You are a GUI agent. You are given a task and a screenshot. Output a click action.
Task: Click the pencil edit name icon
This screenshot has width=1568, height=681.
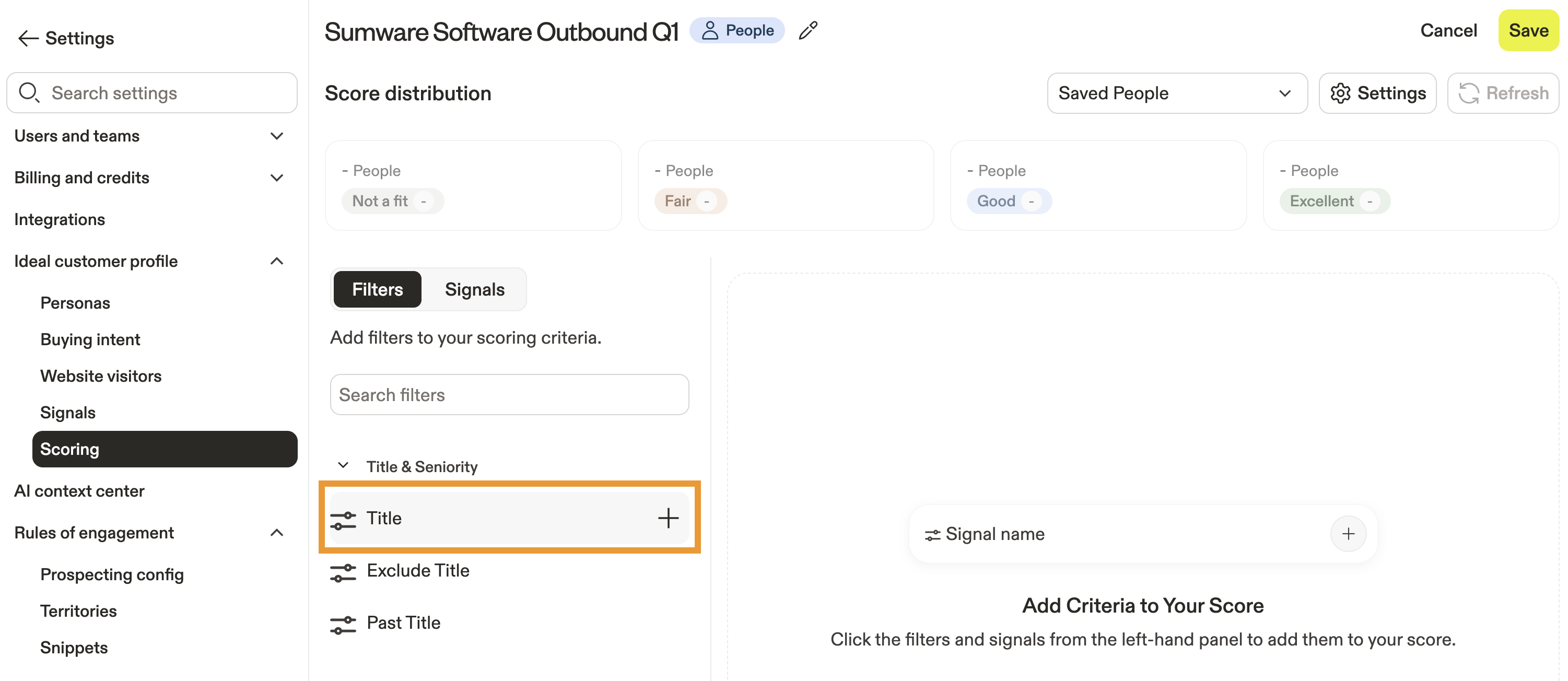[808, 30]
